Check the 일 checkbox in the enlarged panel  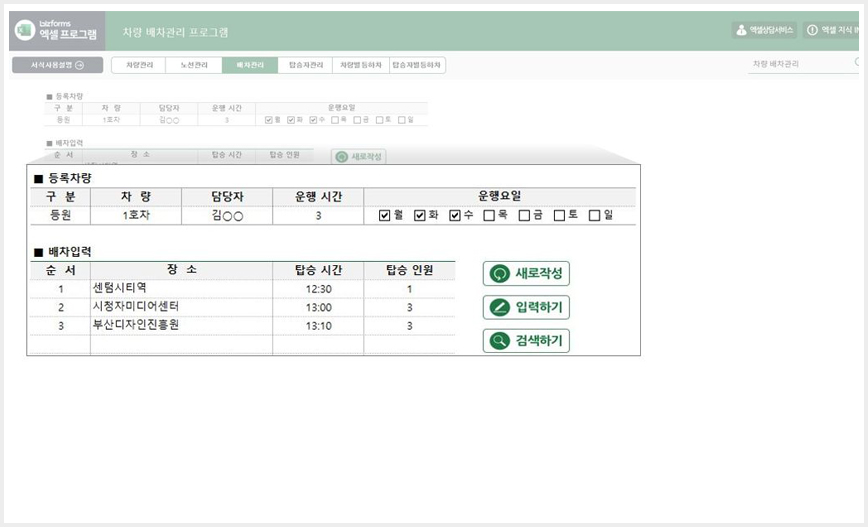(x=595, y=215)
